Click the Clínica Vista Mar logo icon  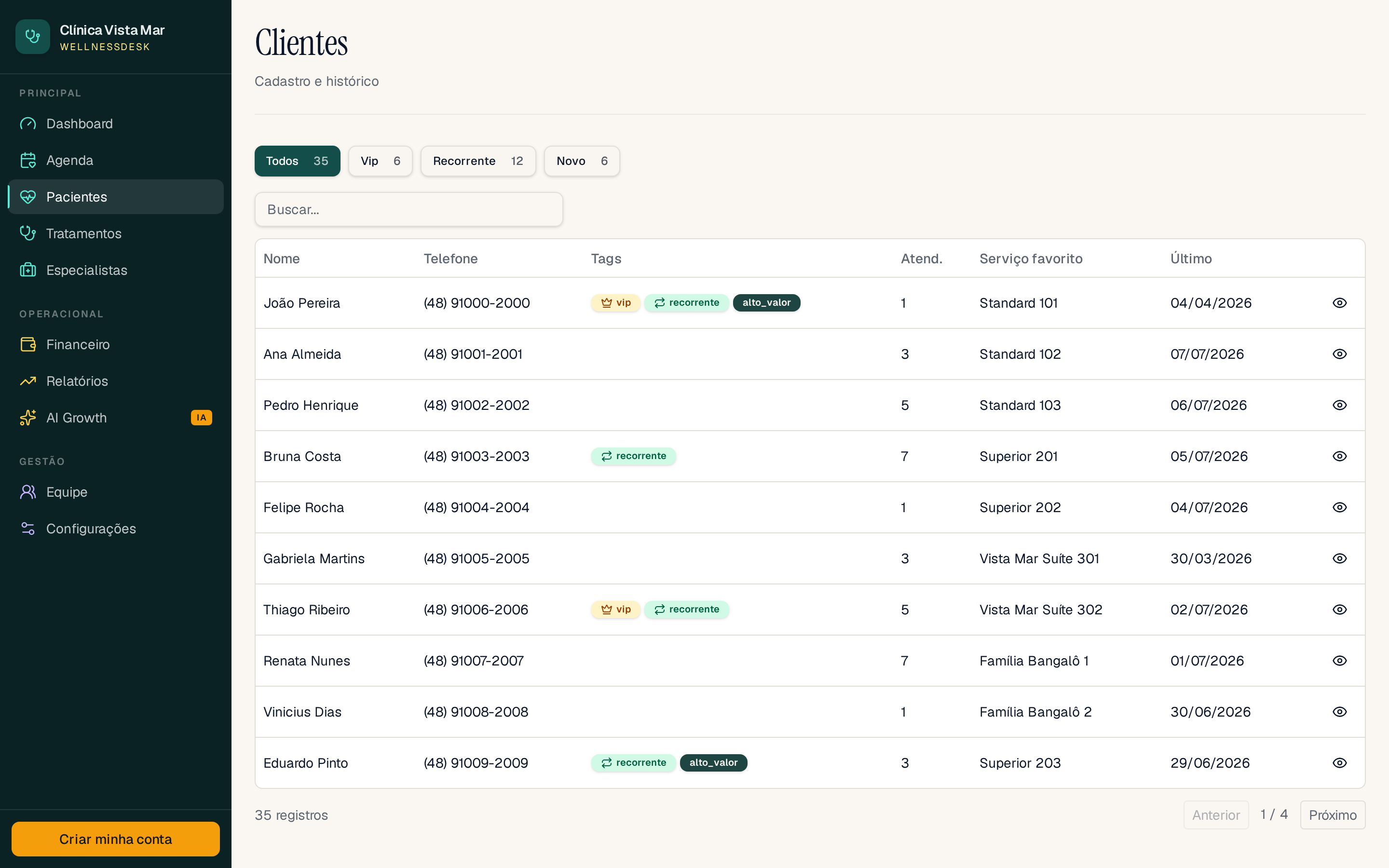[x=33, y=37]
